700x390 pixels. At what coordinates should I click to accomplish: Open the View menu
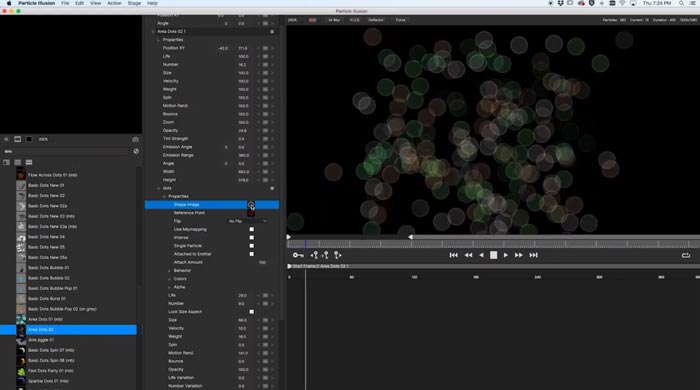click(x=96, y=3)
